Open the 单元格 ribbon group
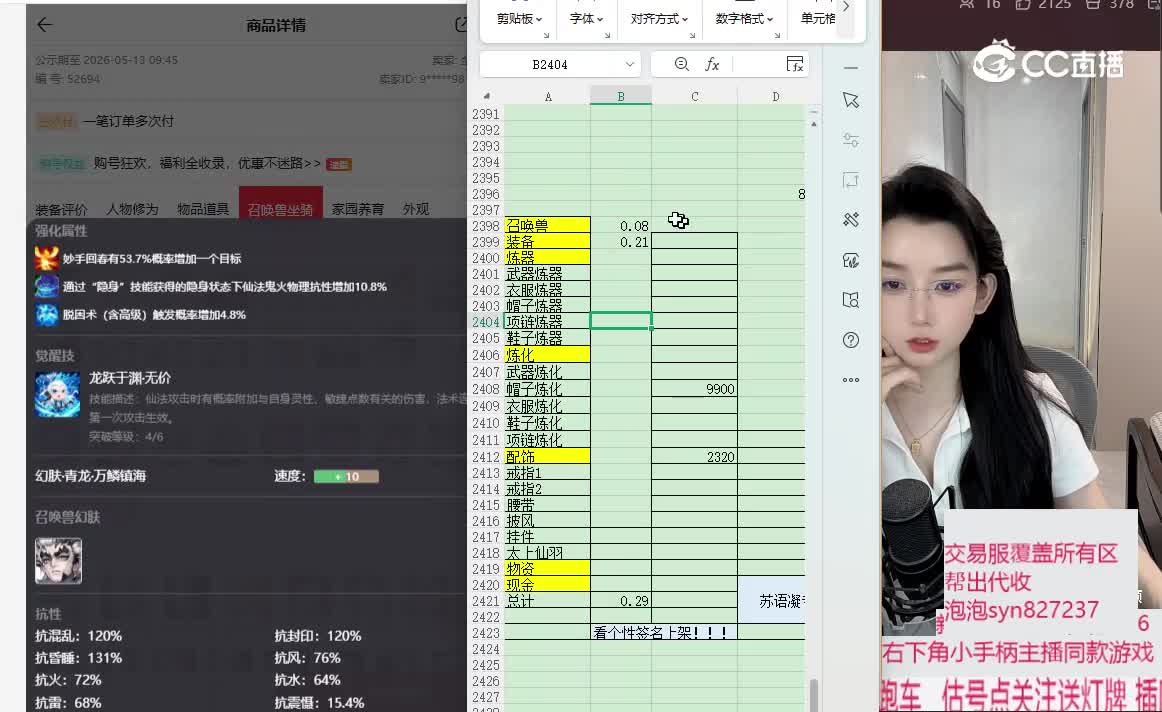Image resolution: width=1162 pixels, height=712 pixels. click(818, 19)
